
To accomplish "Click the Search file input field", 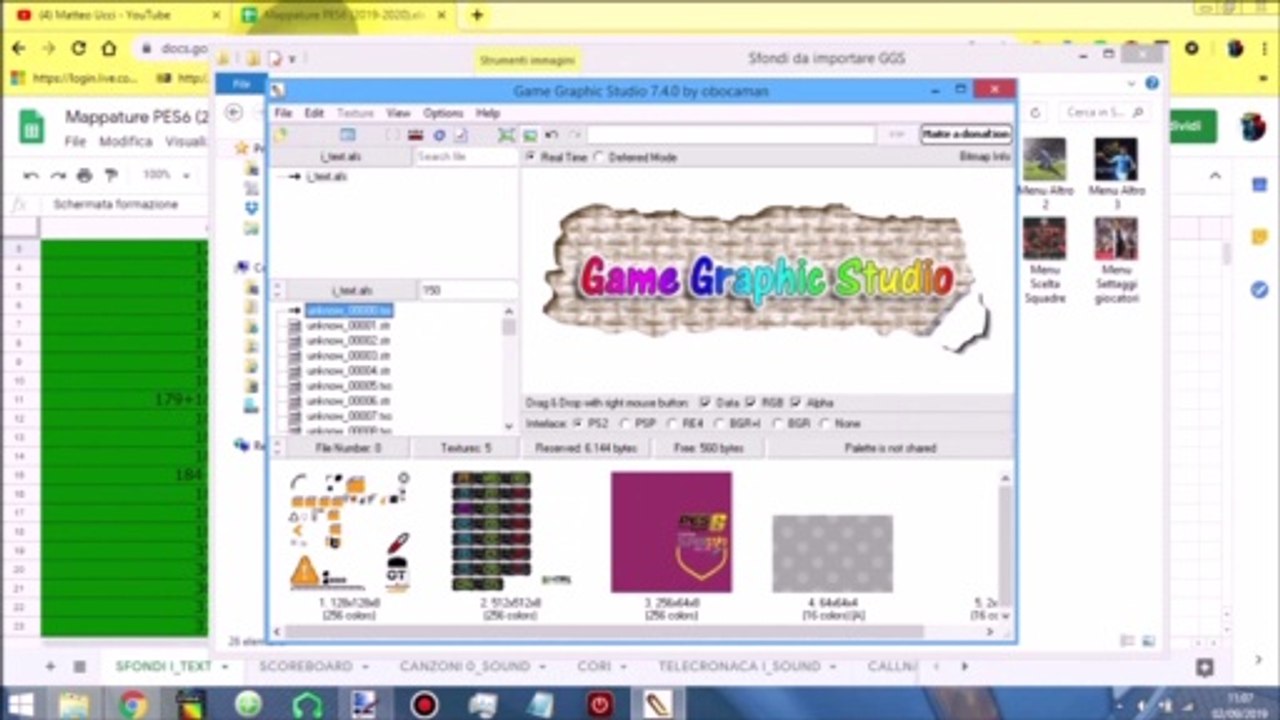I will pyautogui.click(x=466, y=157).
